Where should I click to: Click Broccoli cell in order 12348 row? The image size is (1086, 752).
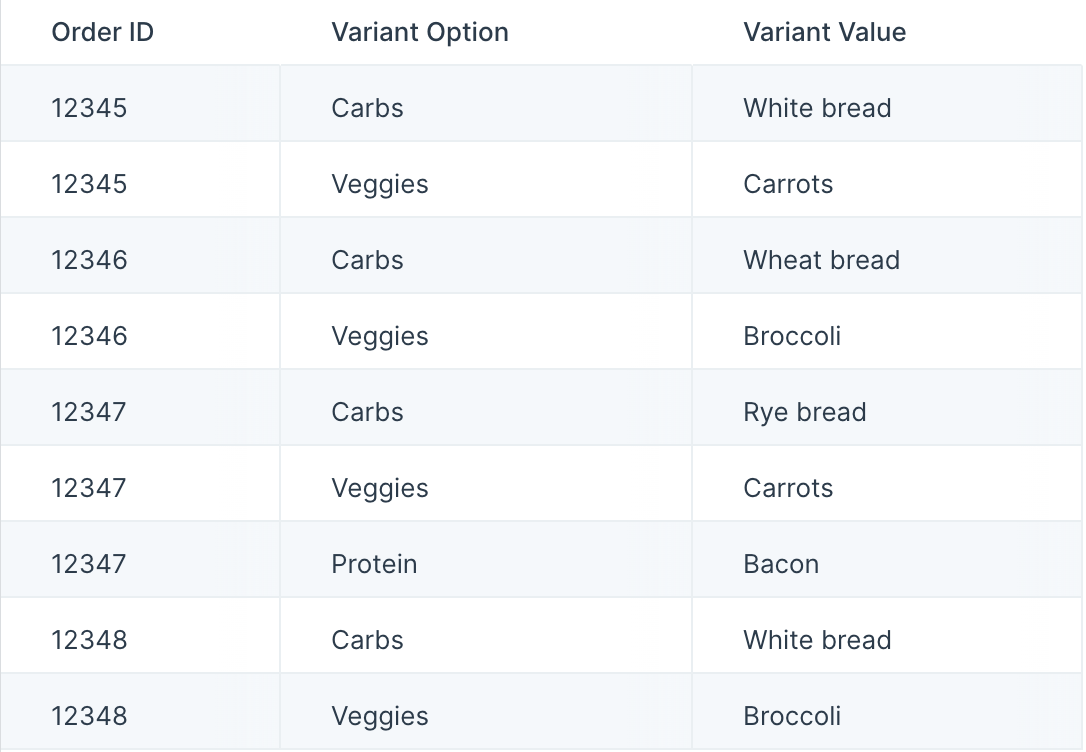coord(887,712)
